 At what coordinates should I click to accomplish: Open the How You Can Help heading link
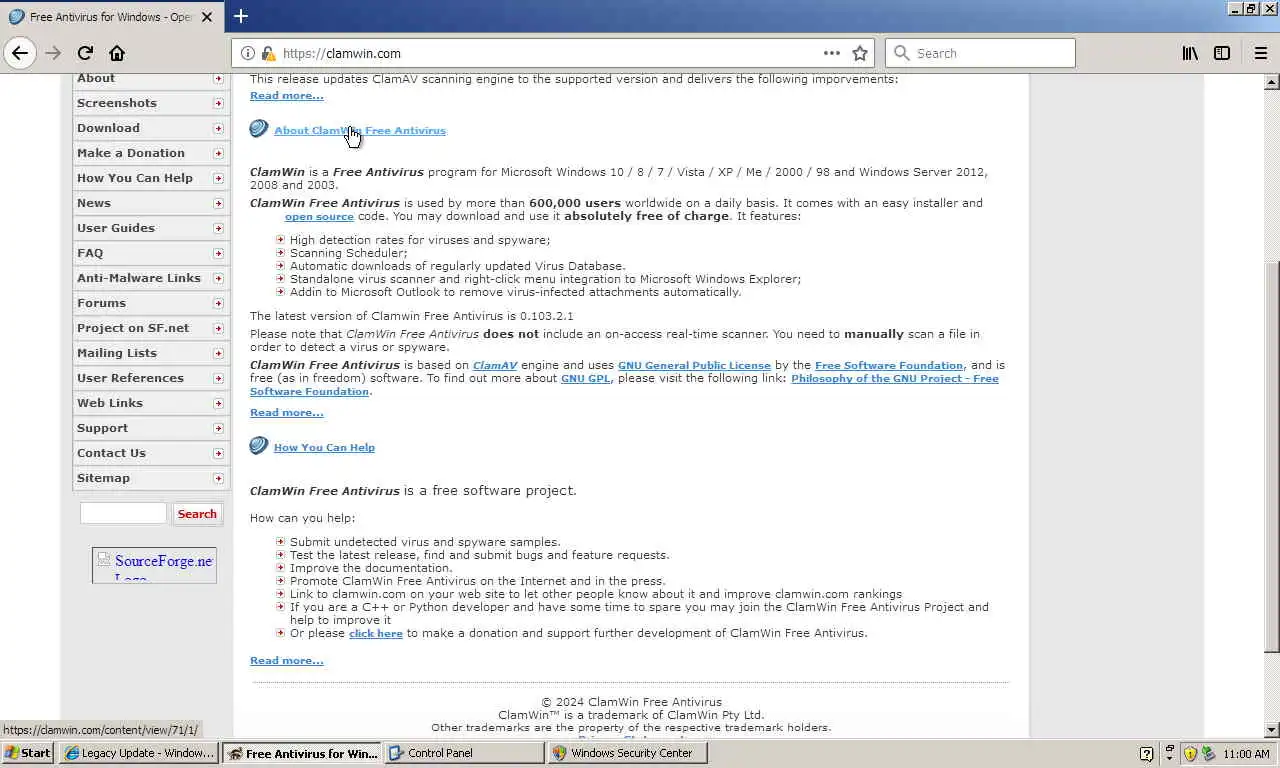click(324, 447)
